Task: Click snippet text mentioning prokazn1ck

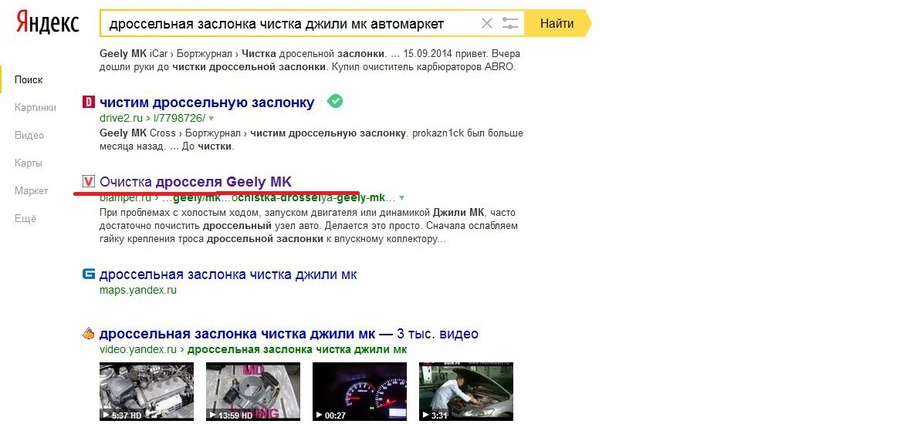Action: pos(311,139)
